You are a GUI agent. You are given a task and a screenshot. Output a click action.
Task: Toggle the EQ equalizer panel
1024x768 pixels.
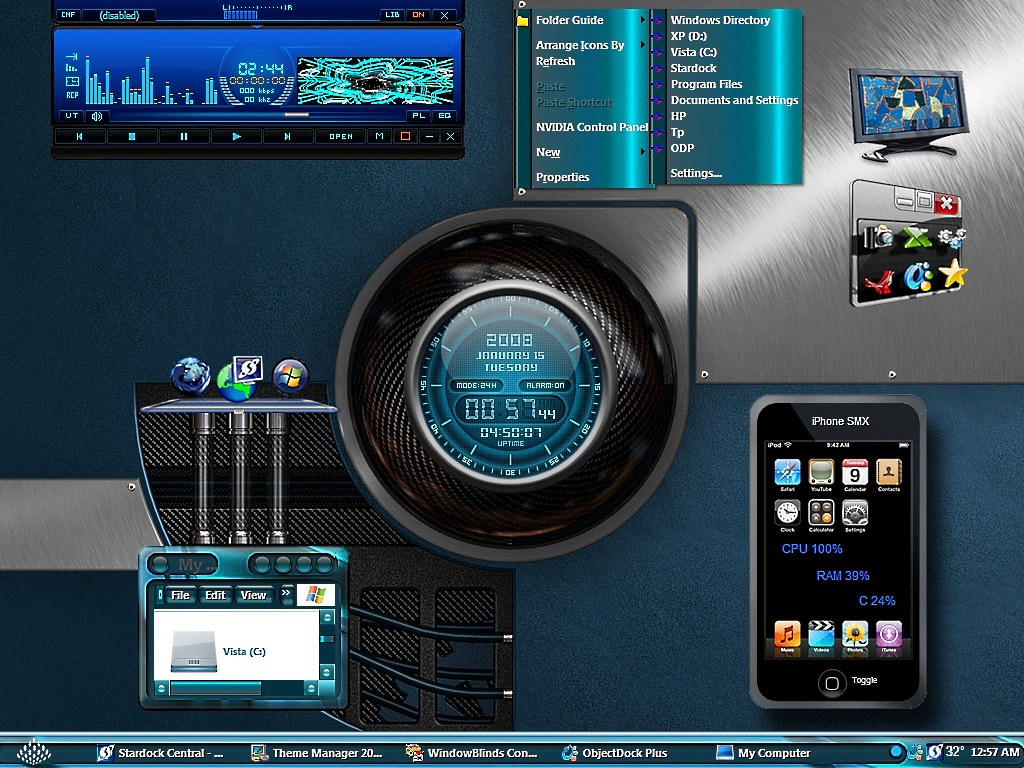(444, 116)
